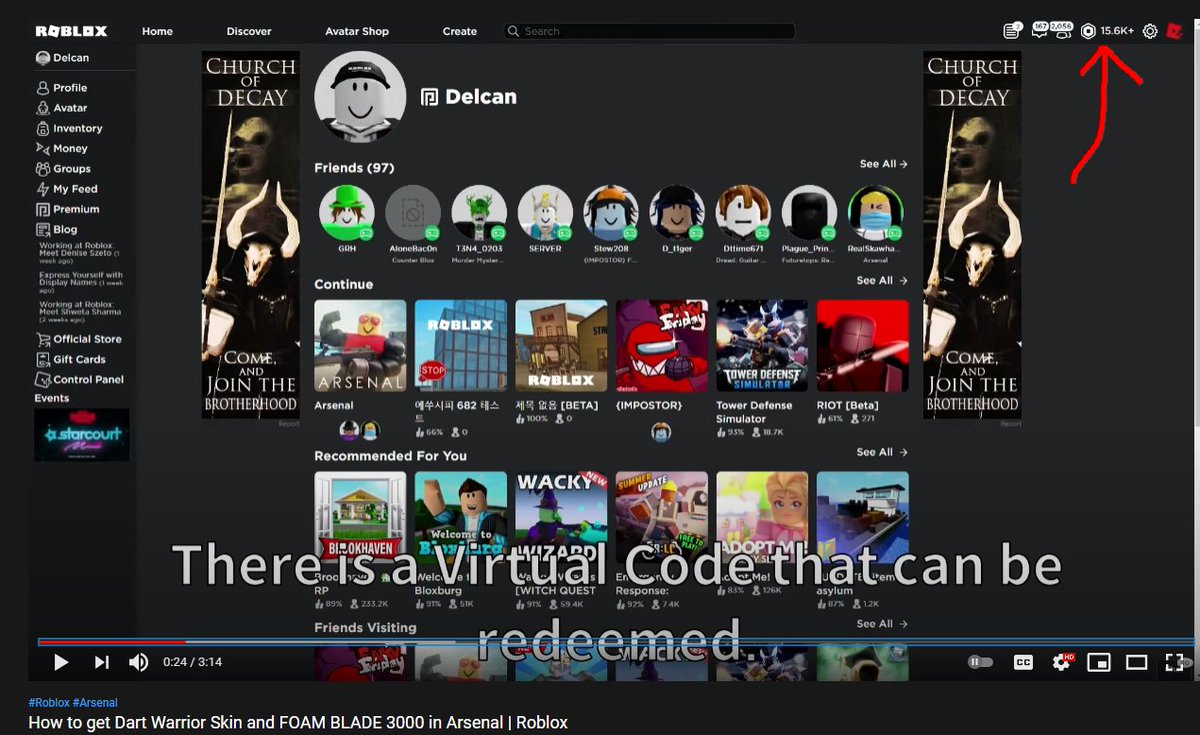1200x735 pixels.
Task: Open the Arsenal game thumbnail
Action: tap(360, 346)
